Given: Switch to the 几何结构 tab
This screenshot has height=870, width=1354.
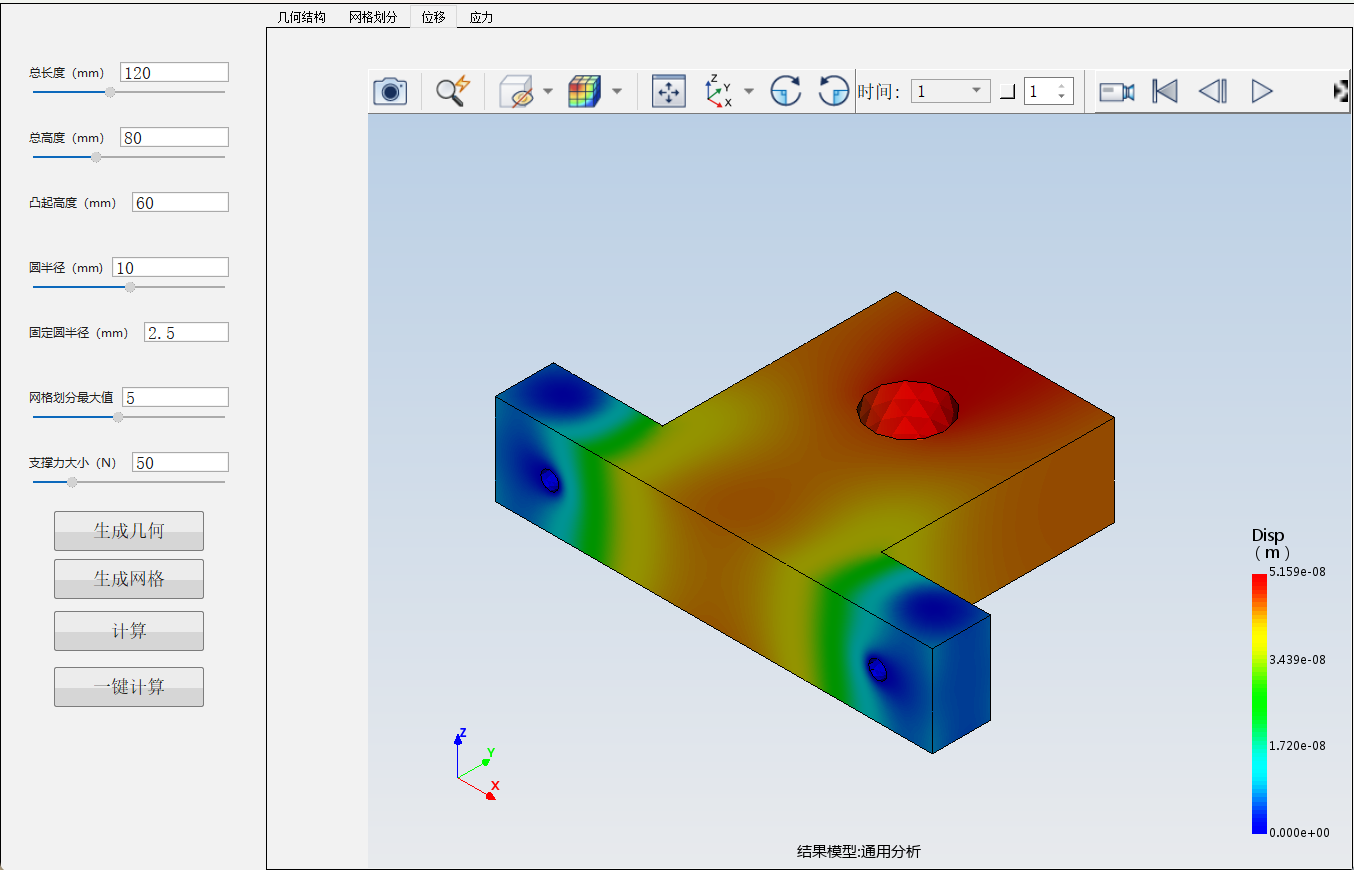Looking at the screenshot, I should coord(301,17).
